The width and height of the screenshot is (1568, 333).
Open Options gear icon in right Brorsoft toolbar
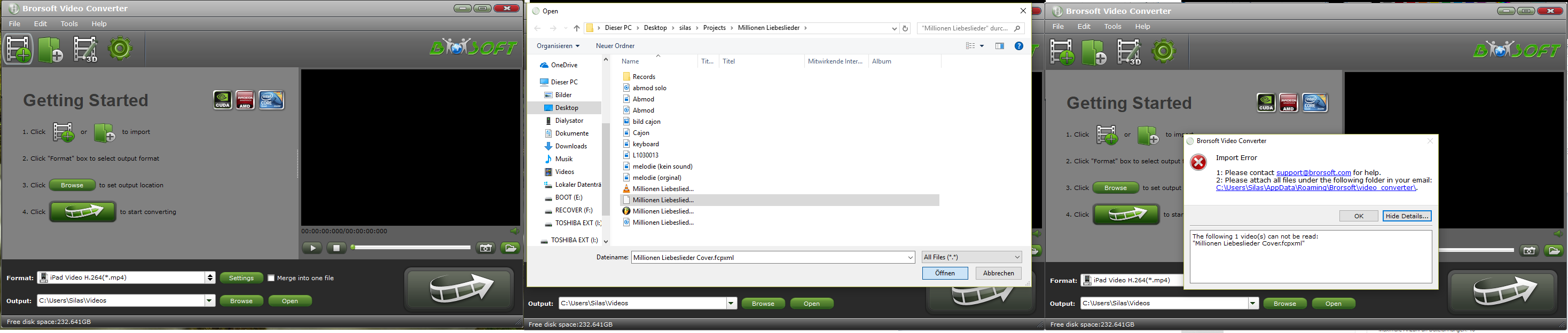pyautogui.click(x=1164, y=52)
